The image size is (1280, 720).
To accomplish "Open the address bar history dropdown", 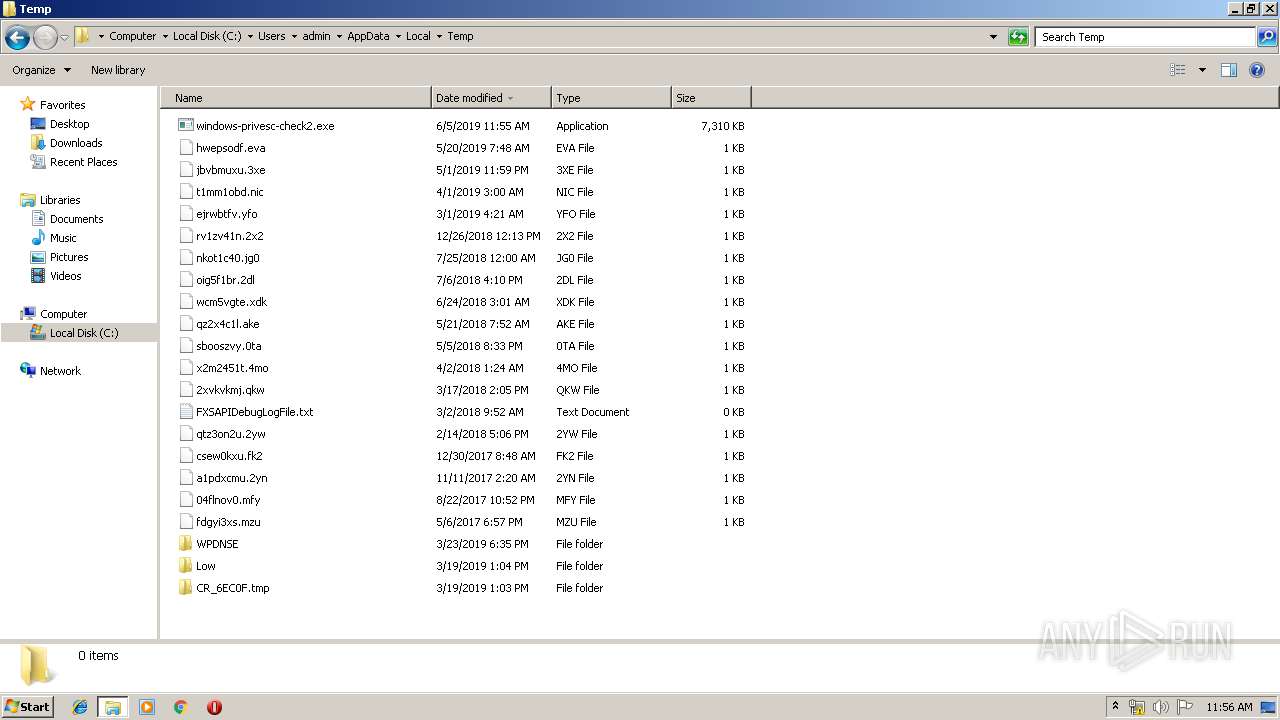I will tap(993, 37).
